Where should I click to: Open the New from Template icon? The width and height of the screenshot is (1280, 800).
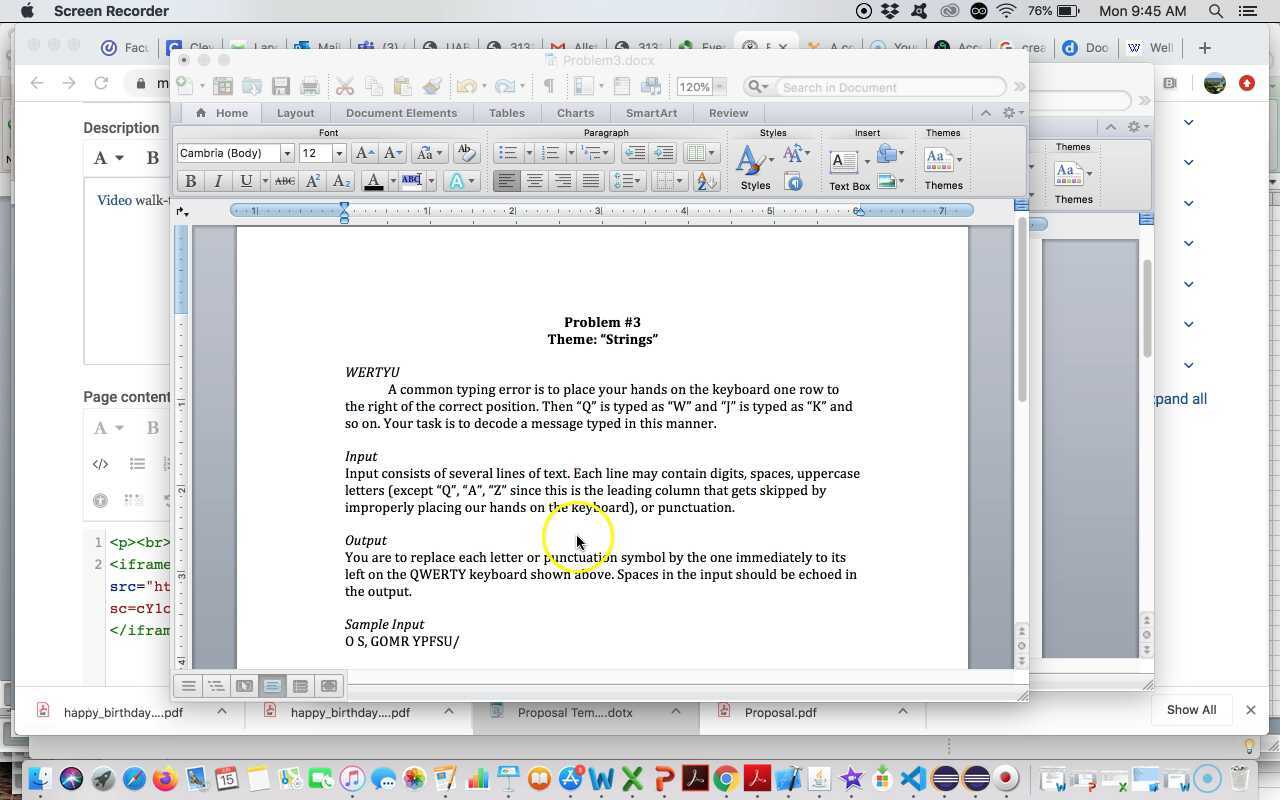coord(223,87)
